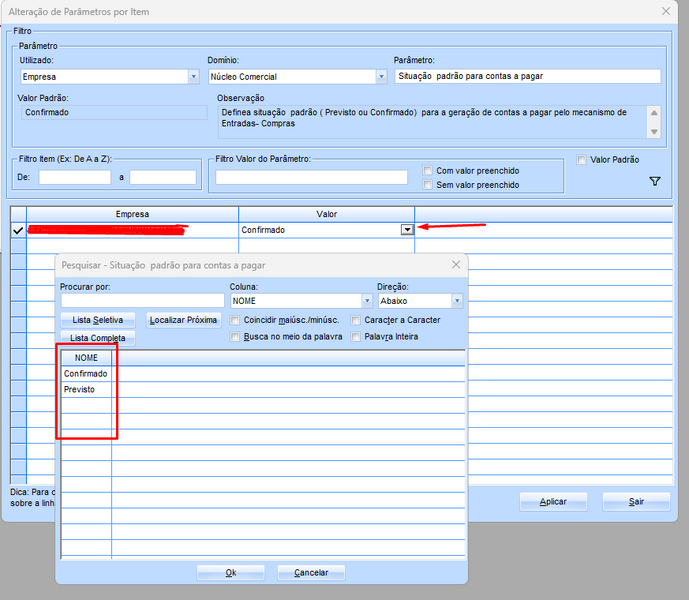Open the Coluna dropdown showing NOME
The height and width of the screenshot is (600, 689).
(367, 301)
